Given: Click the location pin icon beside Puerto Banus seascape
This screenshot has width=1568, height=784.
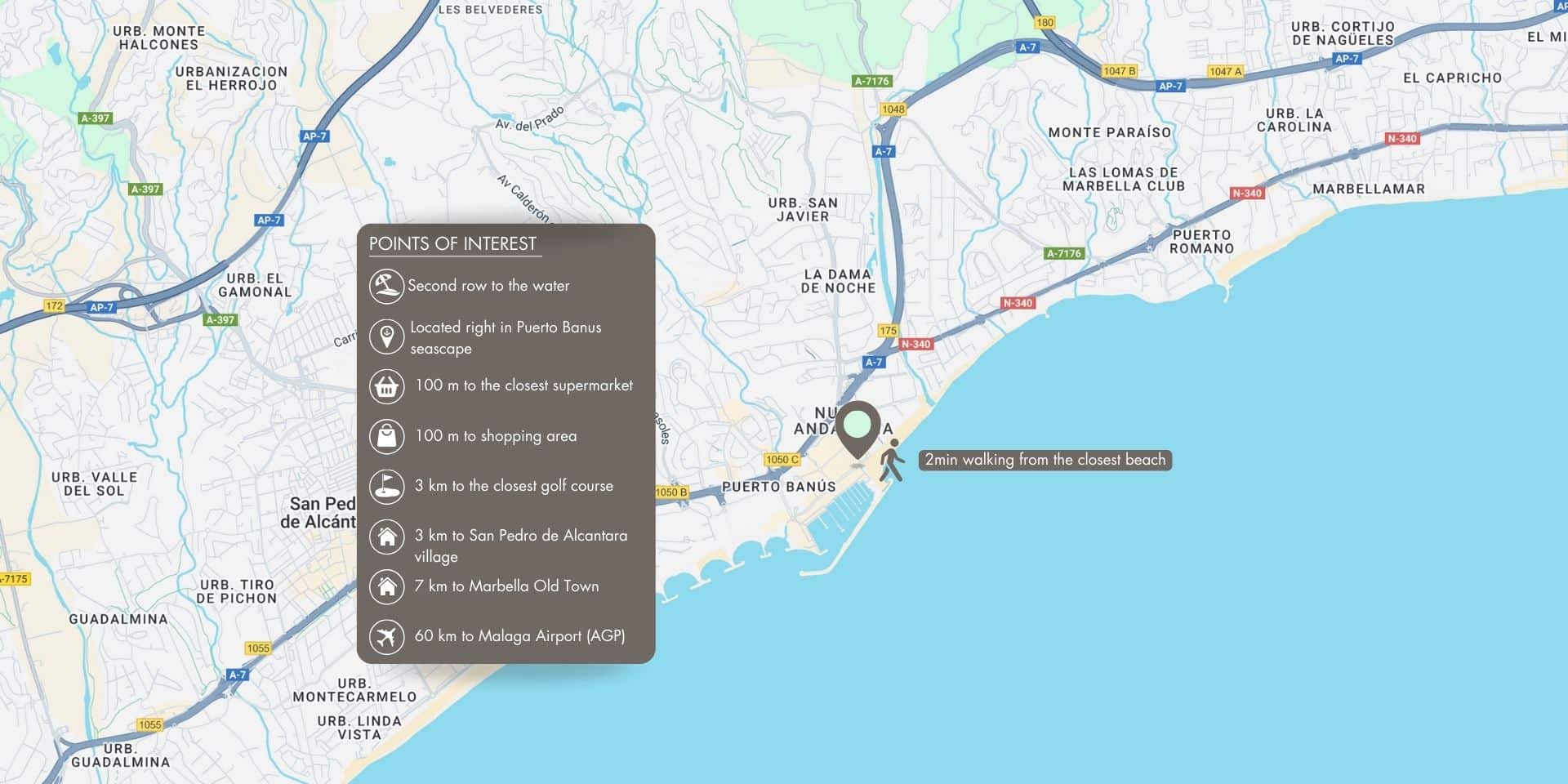Looking at the screenshot, I should tap(386, 336).
